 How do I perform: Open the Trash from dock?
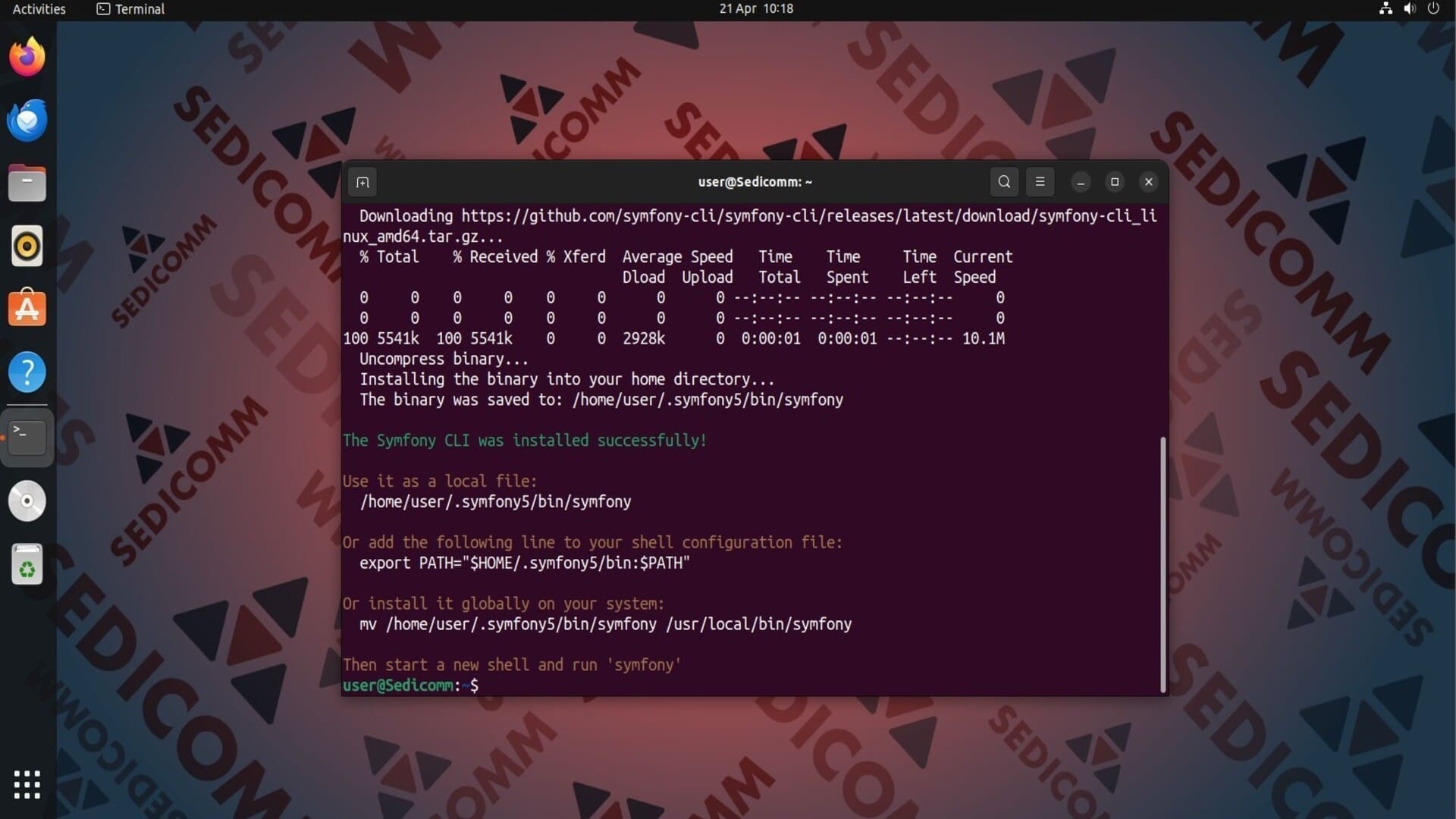(x=27, y=564)
